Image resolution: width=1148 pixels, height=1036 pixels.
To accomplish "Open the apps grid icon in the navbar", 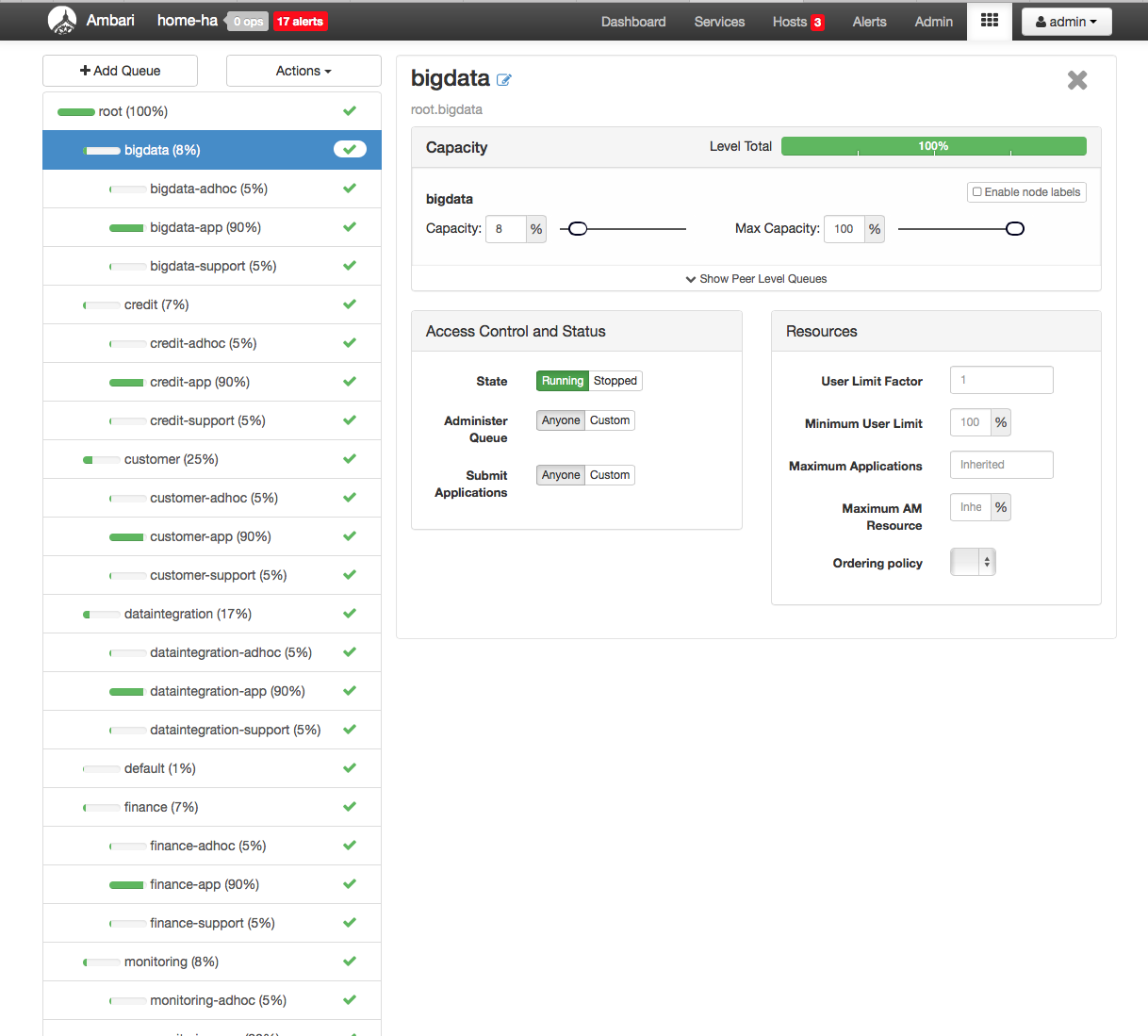I will point(989,21).
